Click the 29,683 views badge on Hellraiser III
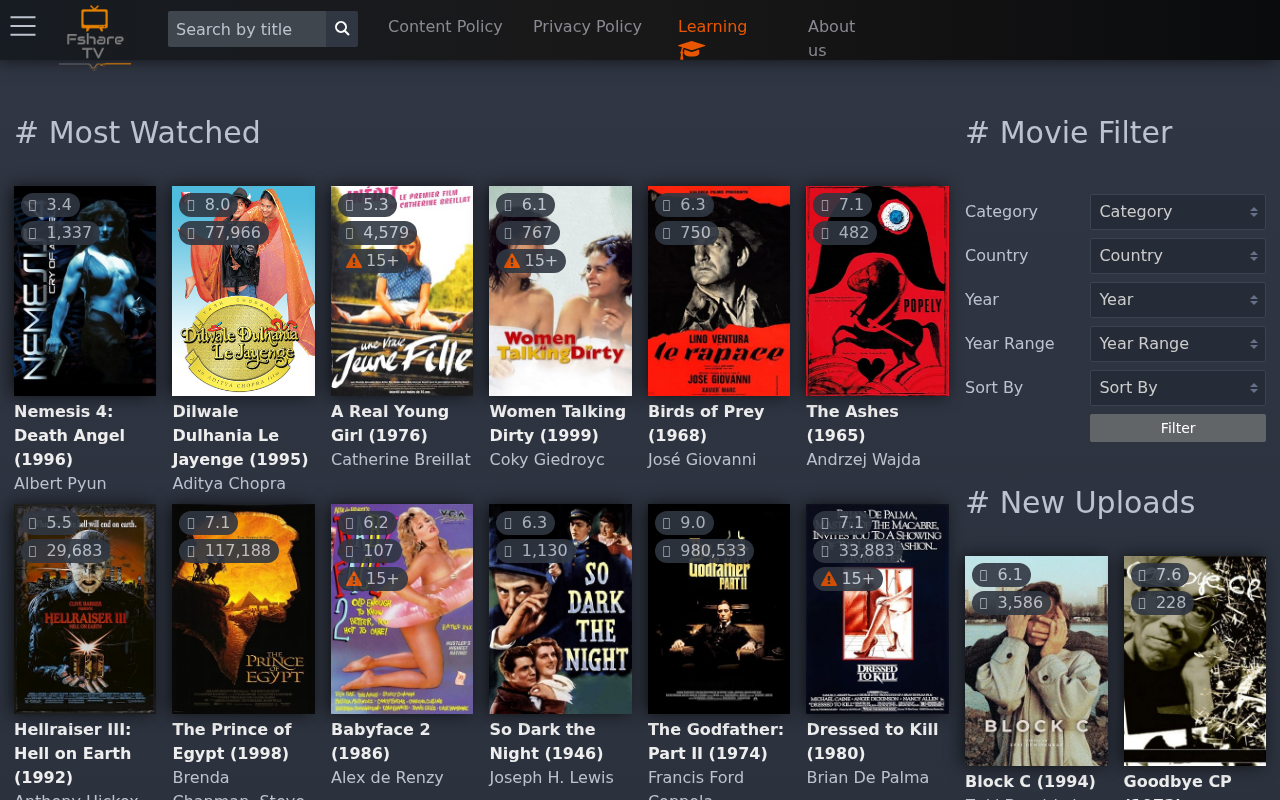The height and width of the screenshot is (800, 1280). [66, 551]
